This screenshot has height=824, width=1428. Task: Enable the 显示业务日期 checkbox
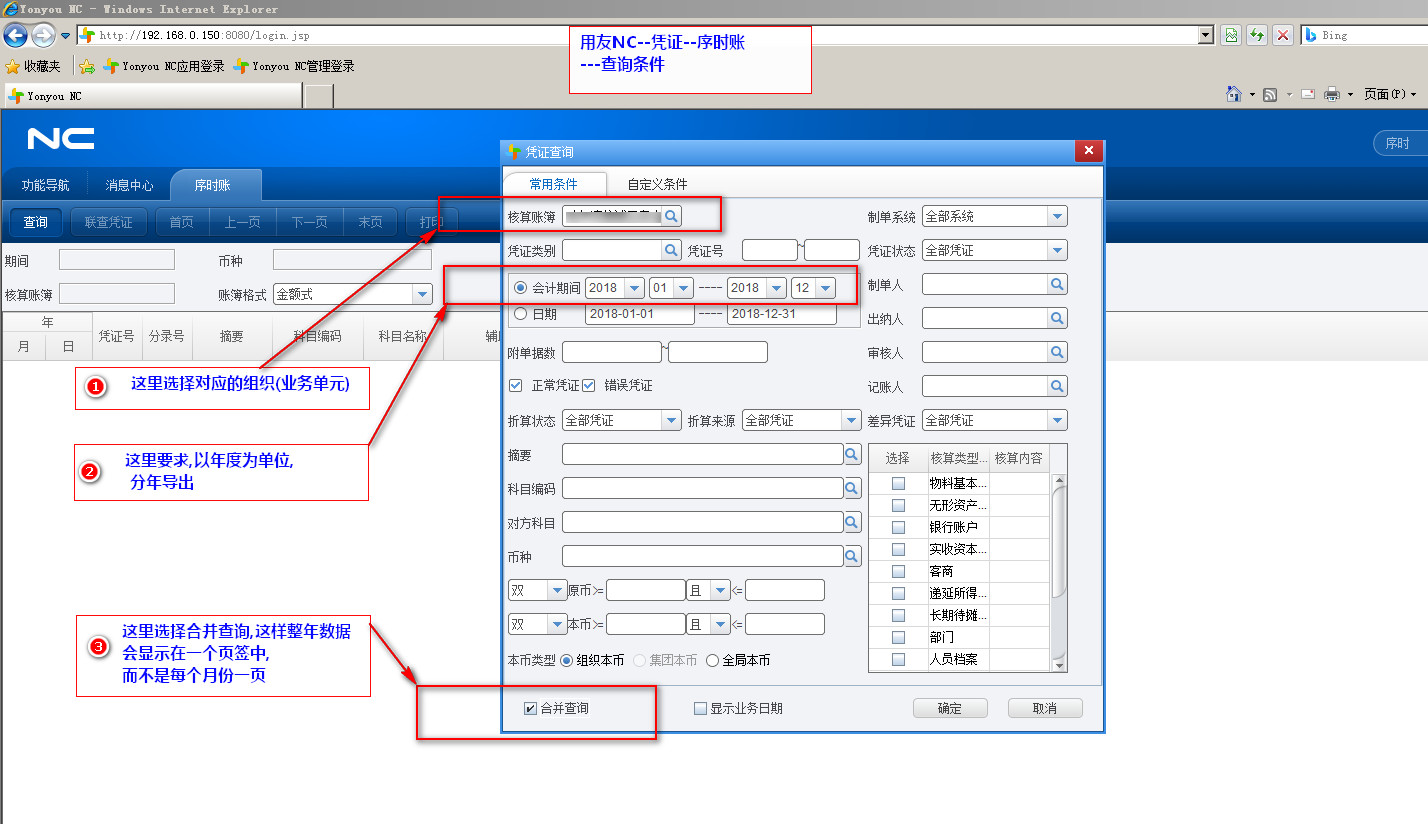[x=700, y=709]
